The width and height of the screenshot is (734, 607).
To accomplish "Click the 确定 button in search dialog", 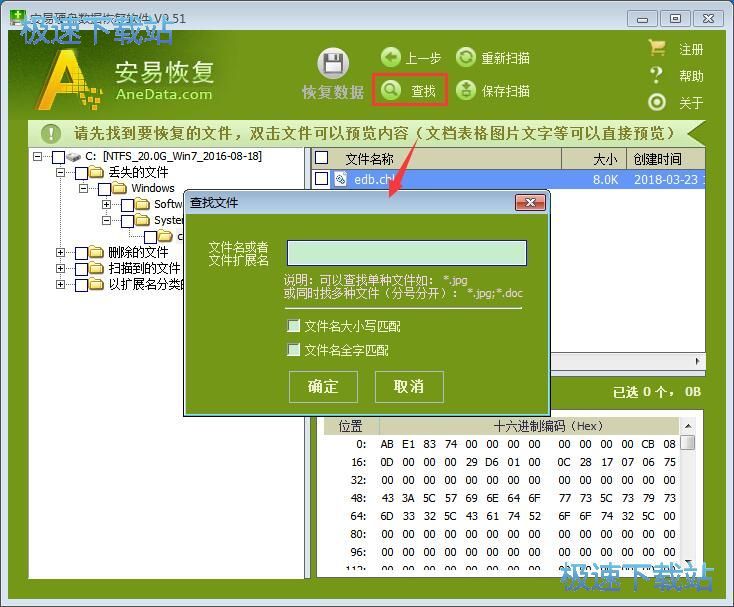I will click(x=323, y=387).
